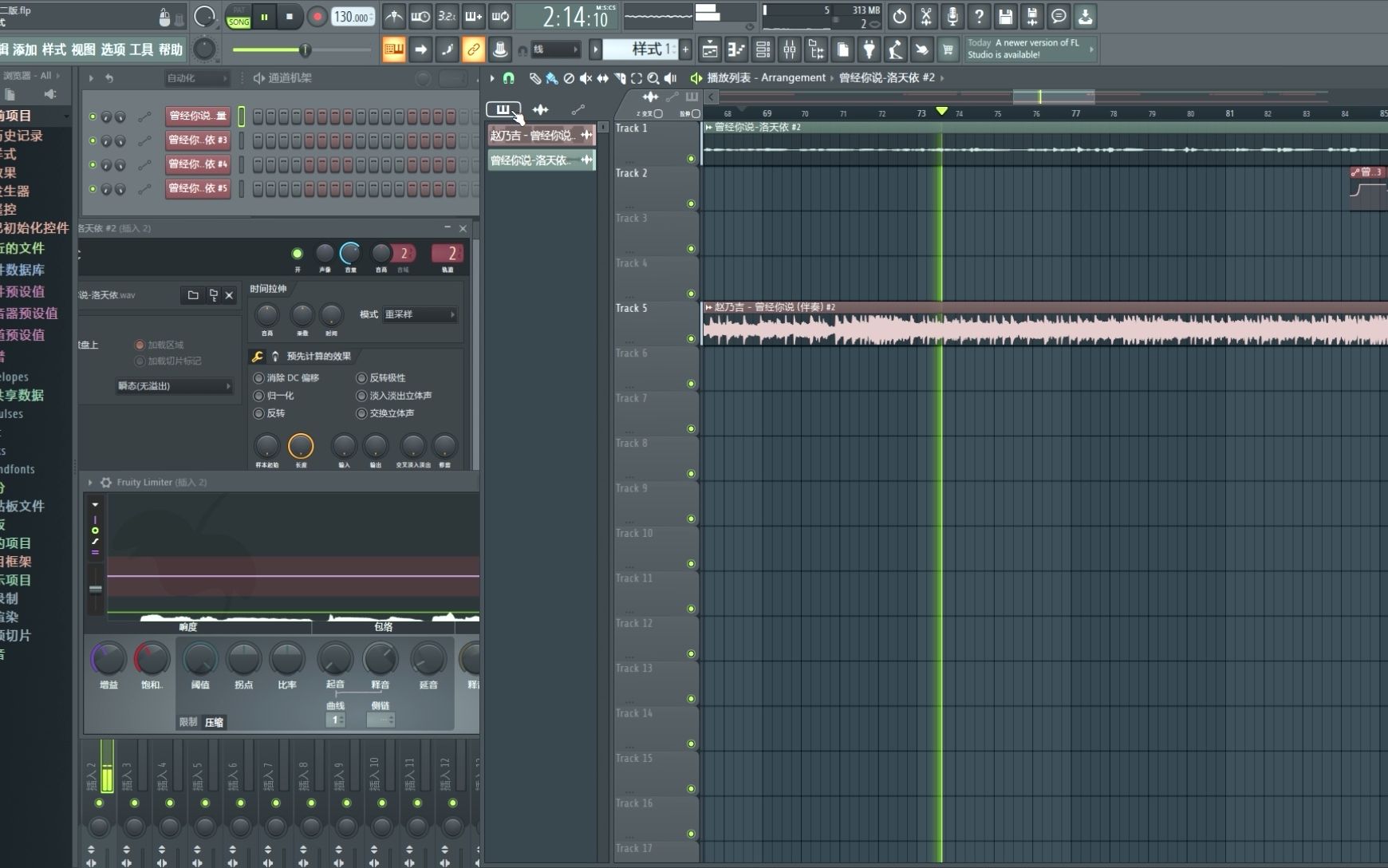Expand the channel rack menu arrow
Screen dimensions: 1388x868
point(91,78)
